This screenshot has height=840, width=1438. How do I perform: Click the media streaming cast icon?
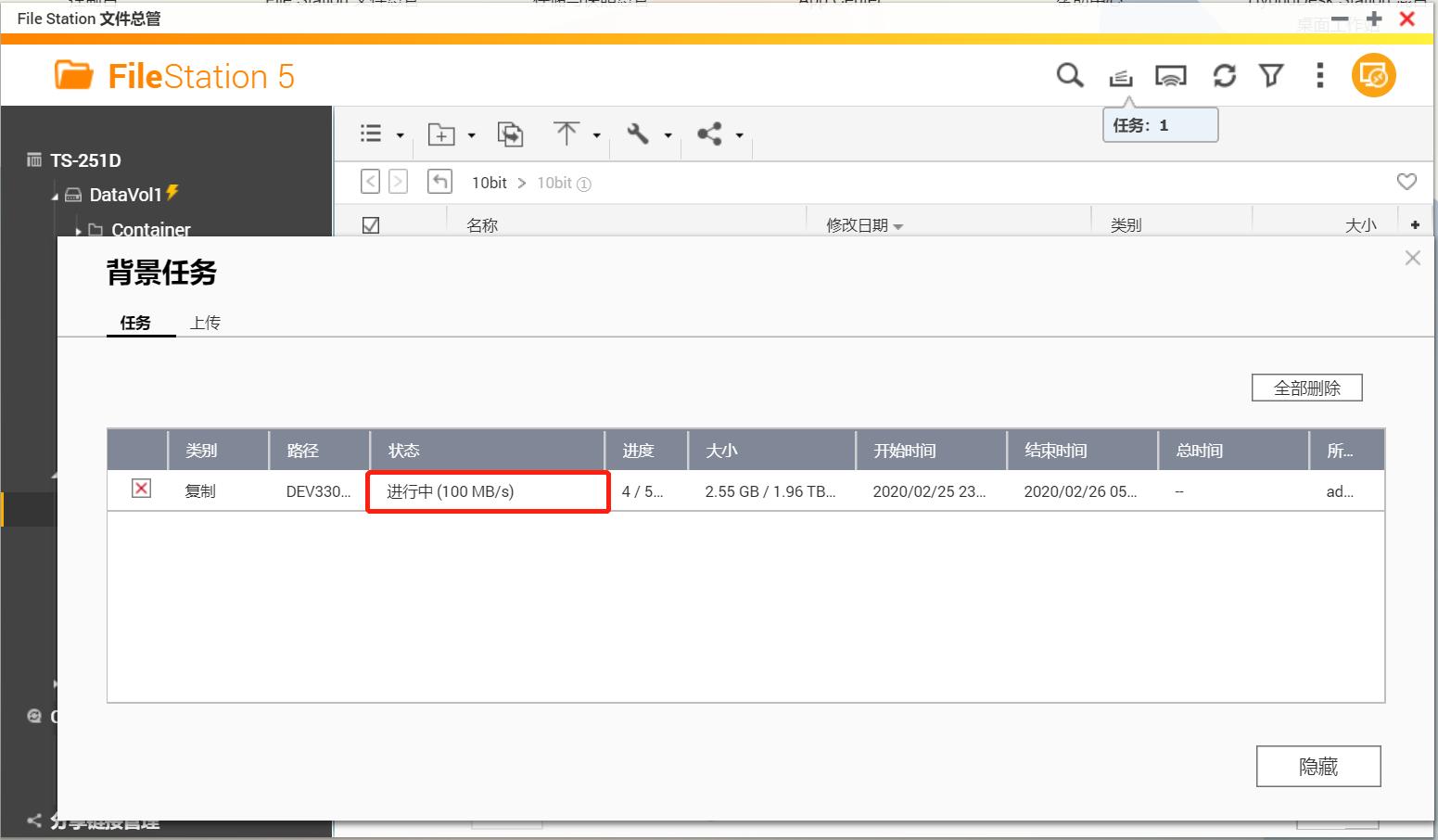point(1171,76)
